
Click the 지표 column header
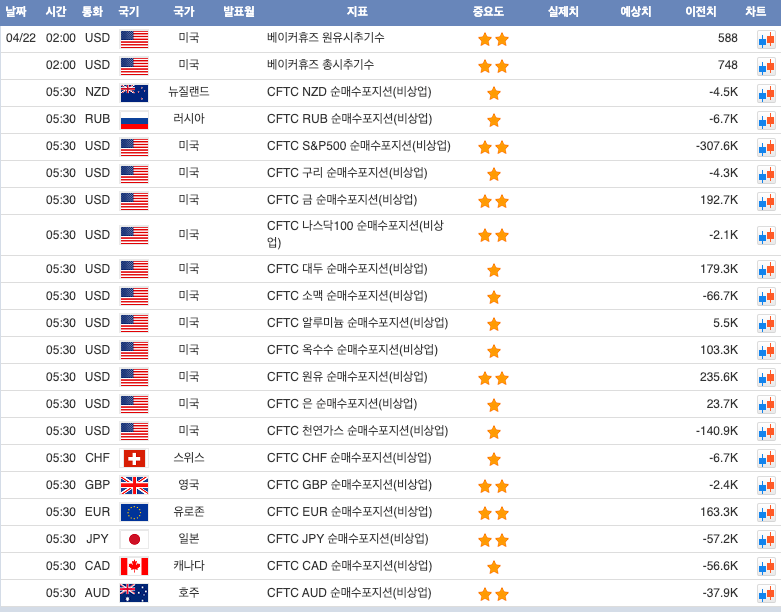(x=357, y=12)
